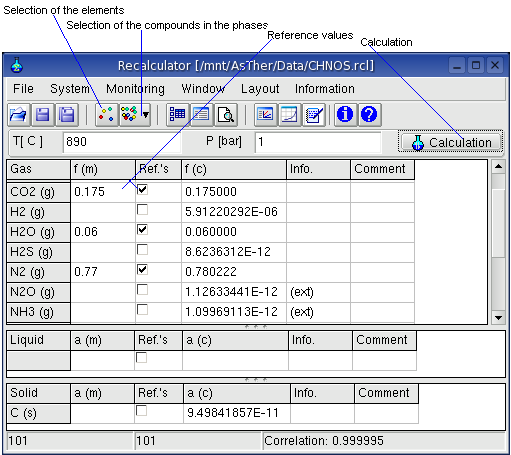Open the Monitoring menu
511x455 pixels.
135,89
